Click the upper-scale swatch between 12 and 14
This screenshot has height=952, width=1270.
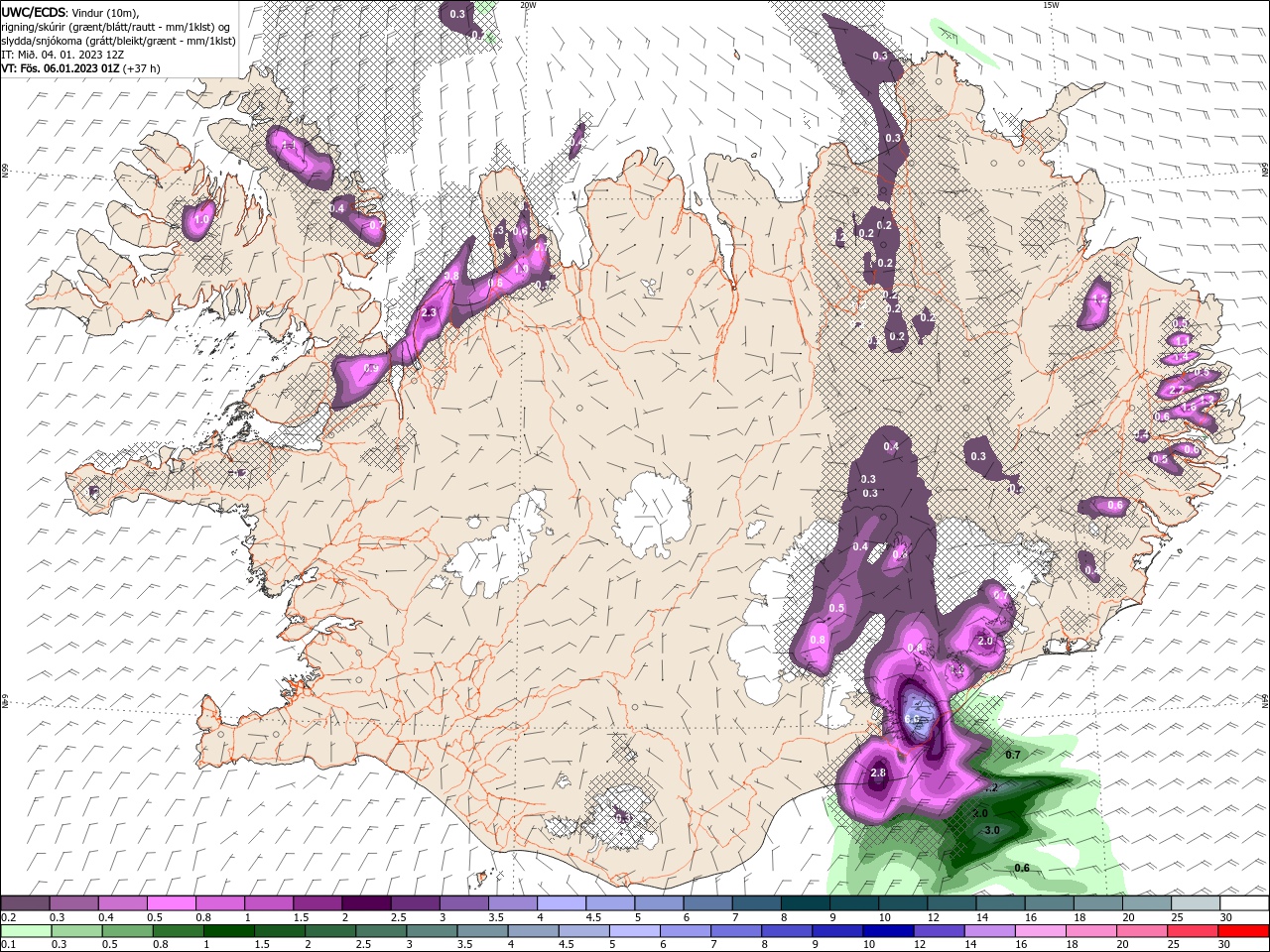click(951, 903)
